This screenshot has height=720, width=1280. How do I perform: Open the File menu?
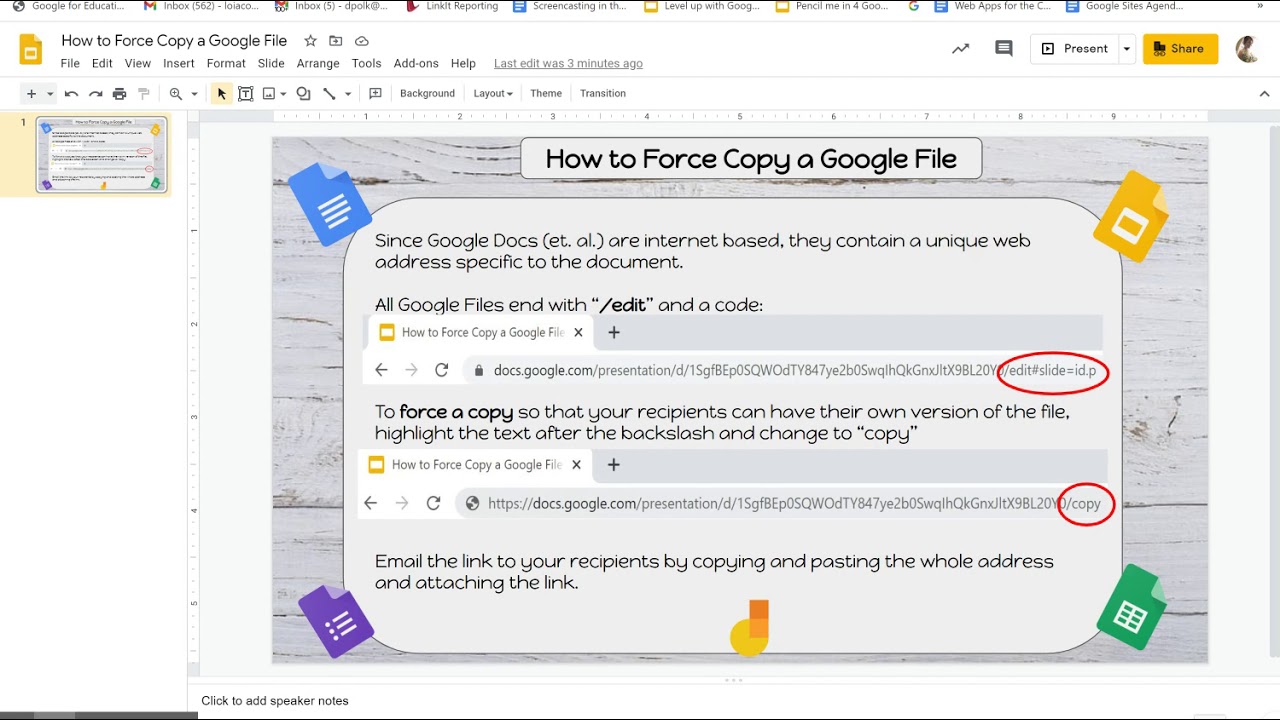(x=70, y=63)
